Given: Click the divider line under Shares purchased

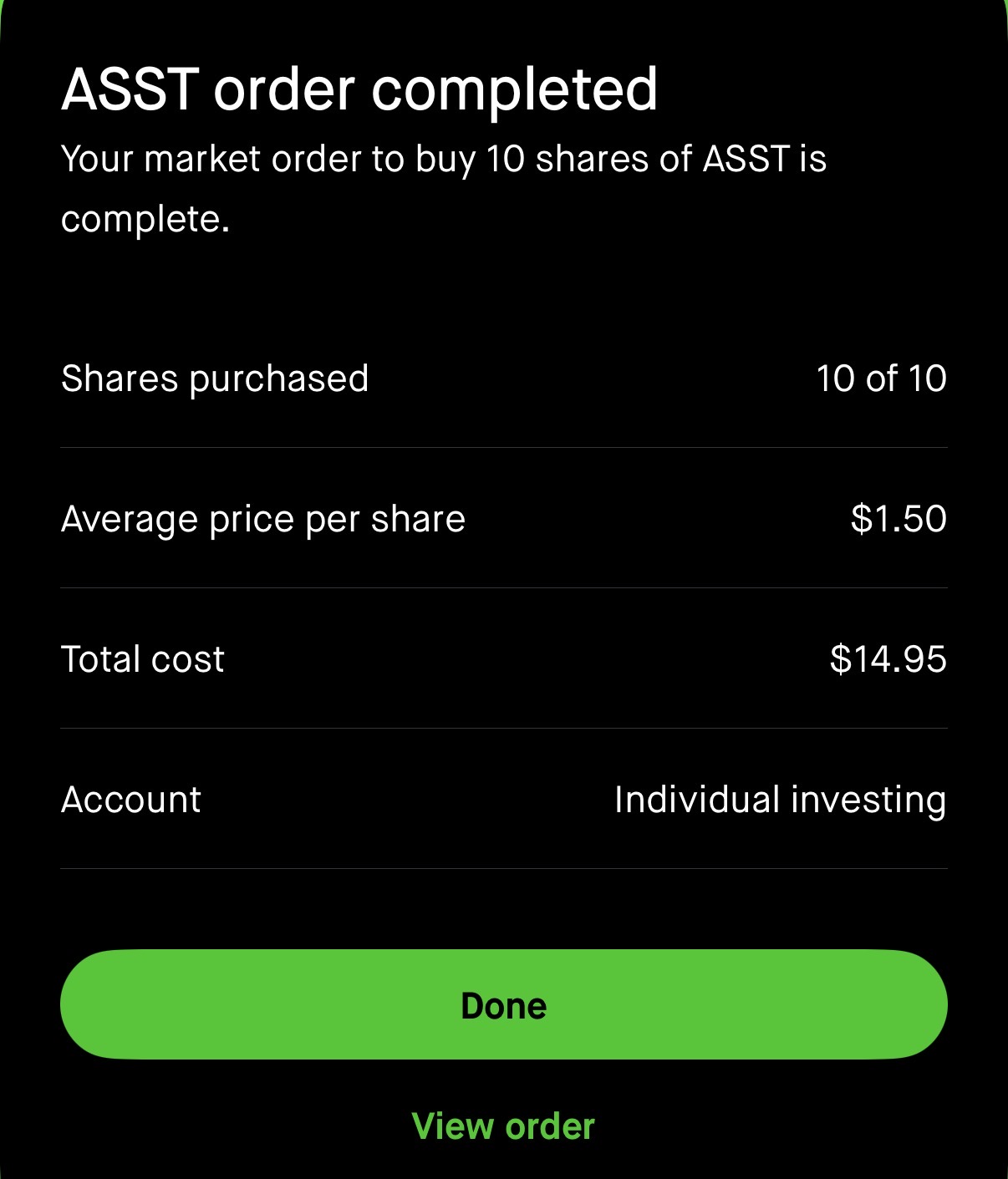Looking at the screenshot, I should (x=503, y=448).
